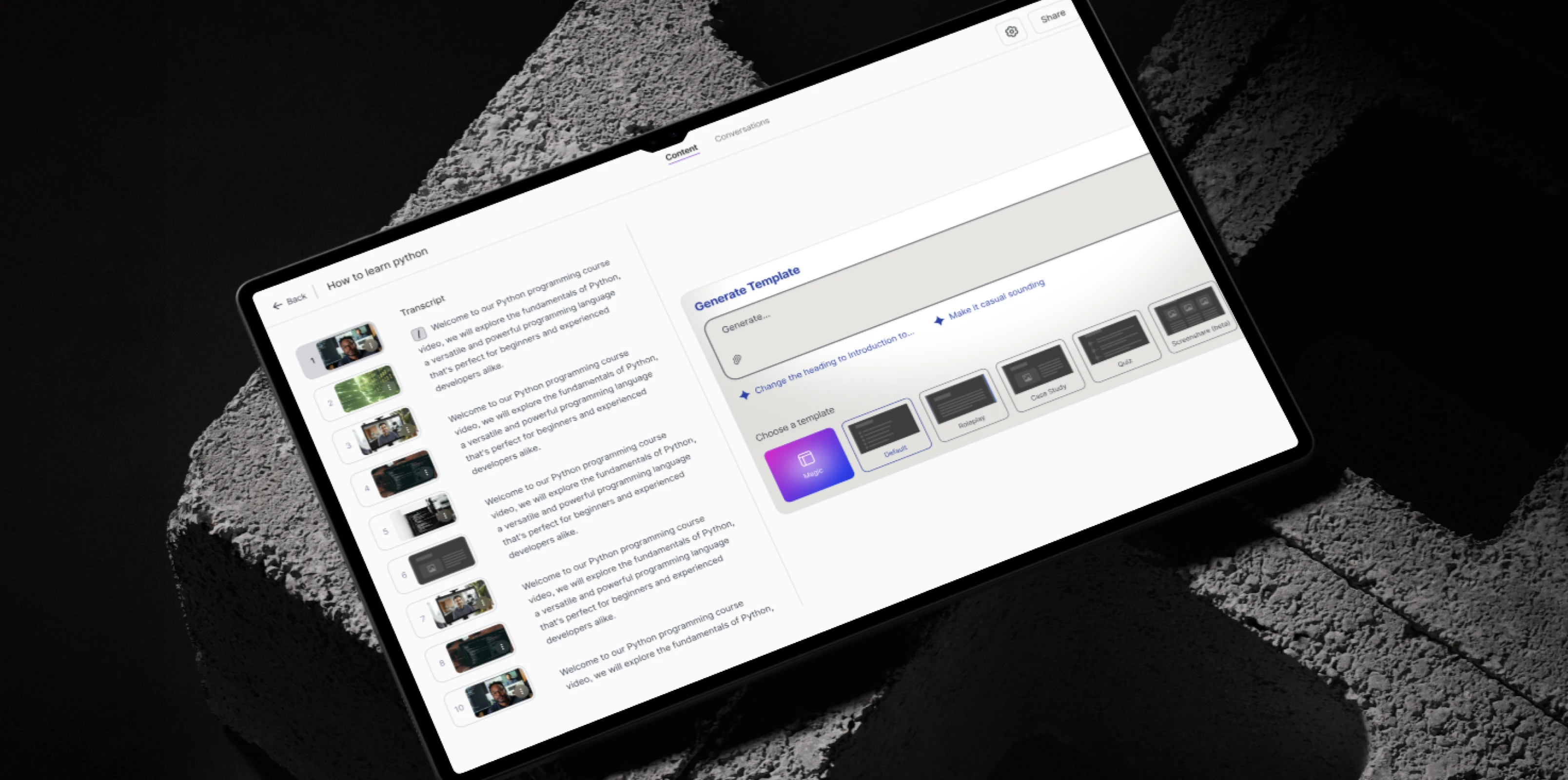The image size is (1568, 780).
Task: Select the Default template card
Action: (x=887, y=434)
